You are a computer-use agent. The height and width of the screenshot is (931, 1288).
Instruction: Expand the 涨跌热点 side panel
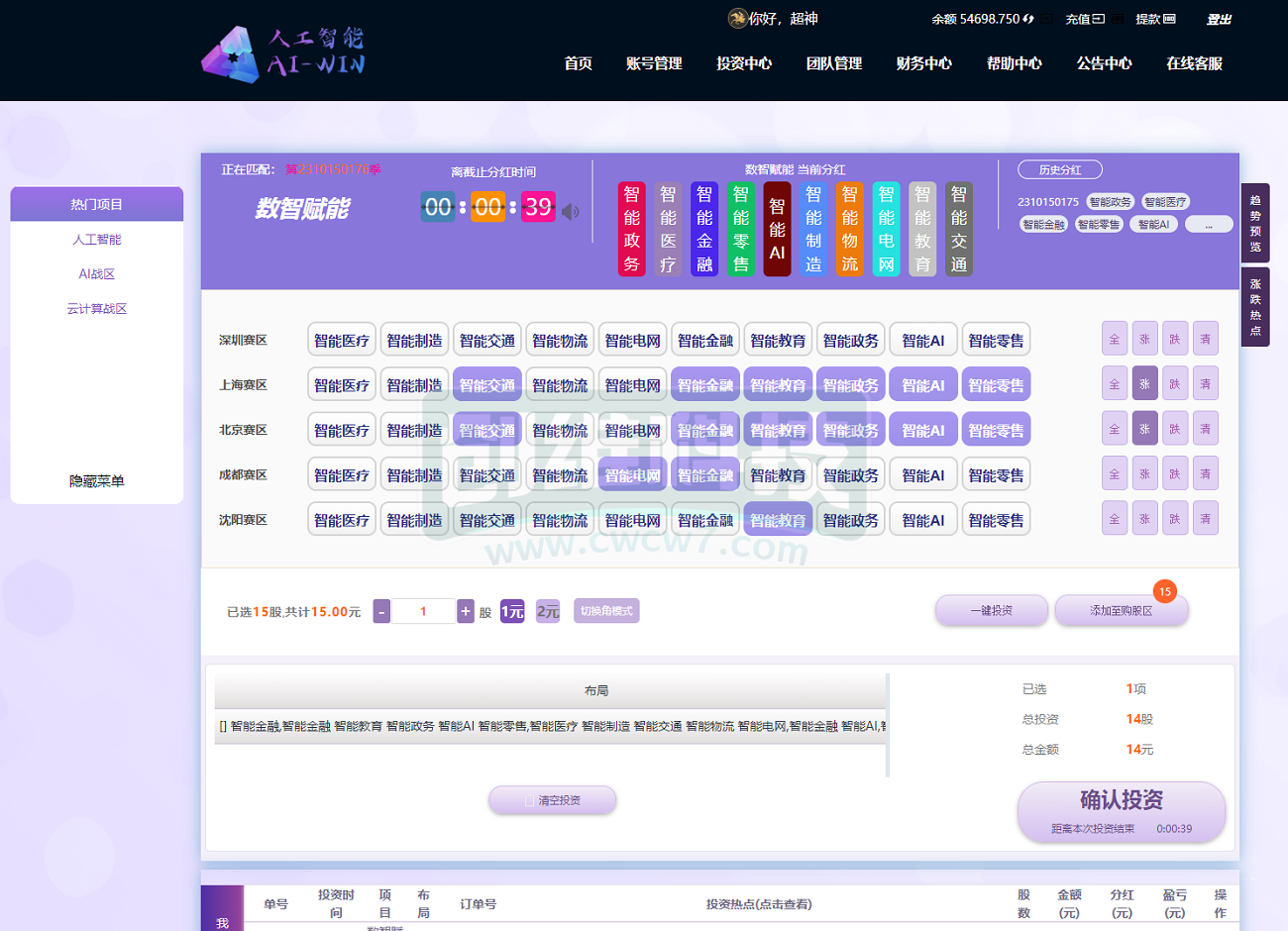coord(1254,307)
